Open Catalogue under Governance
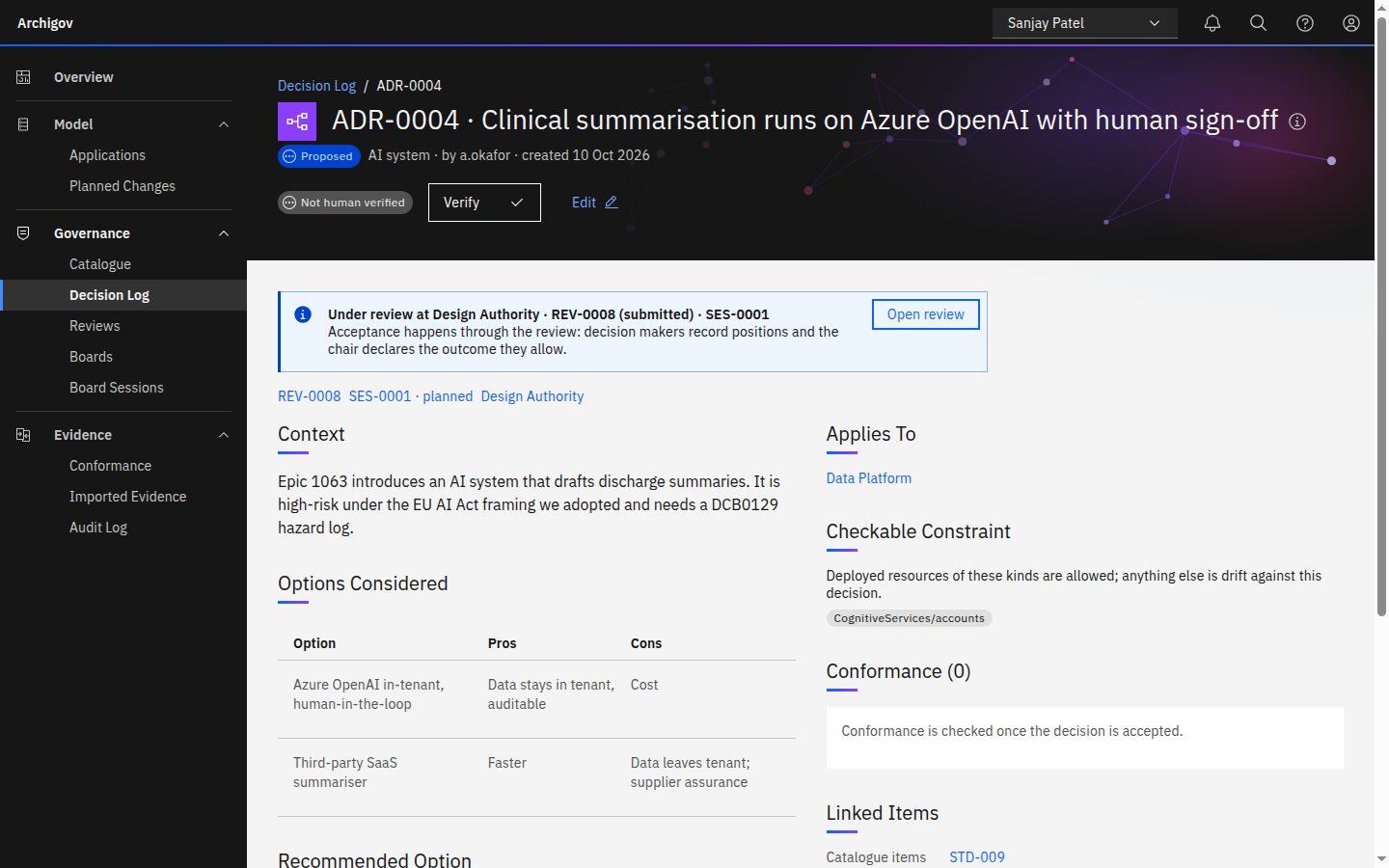This screenshot has height=868, width=1389. coord(123,264)
